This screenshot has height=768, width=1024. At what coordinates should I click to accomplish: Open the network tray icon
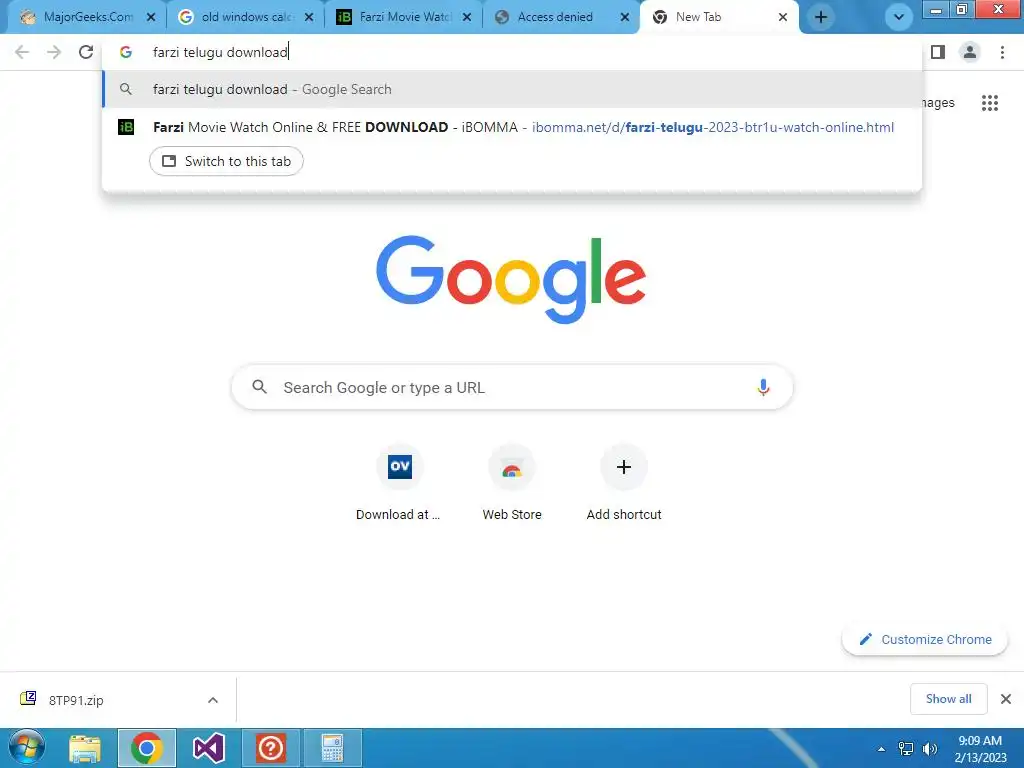click(x=906, y=749)
